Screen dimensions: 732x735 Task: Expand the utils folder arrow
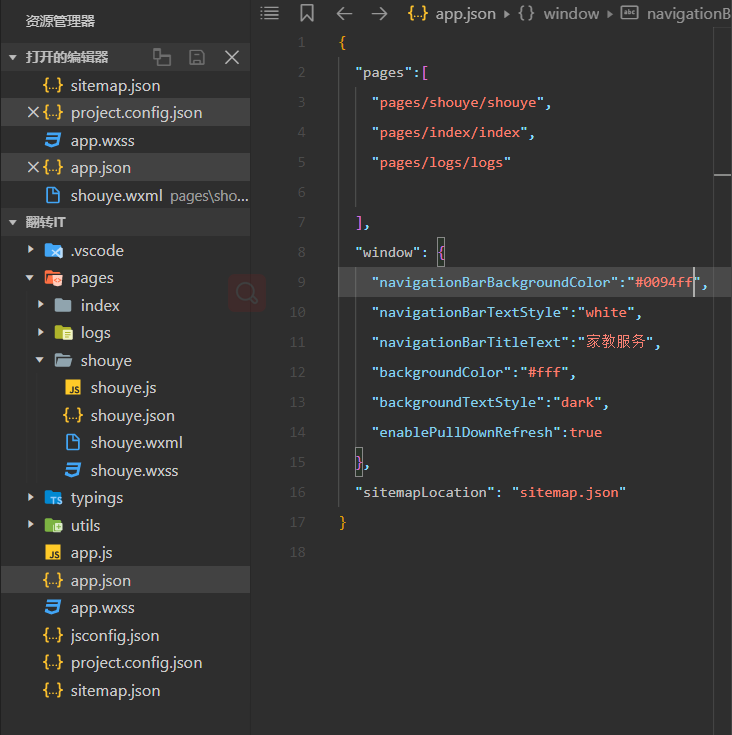tap(31, 525)
